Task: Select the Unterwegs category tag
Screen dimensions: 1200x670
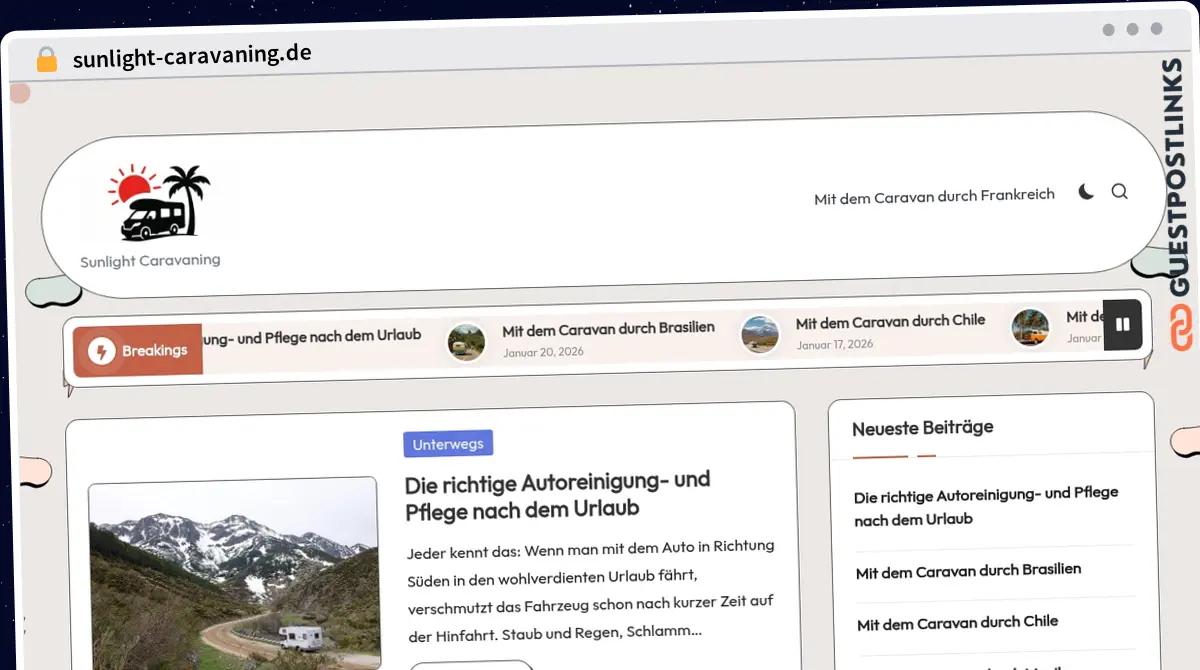Action: click(448, 444)
